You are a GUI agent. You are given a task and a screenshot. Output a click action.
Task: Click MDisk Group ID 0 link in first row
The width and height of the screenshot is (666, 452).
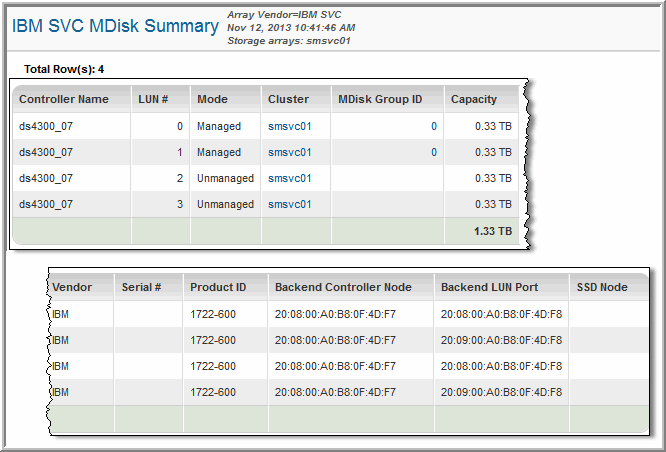(433, 127)
